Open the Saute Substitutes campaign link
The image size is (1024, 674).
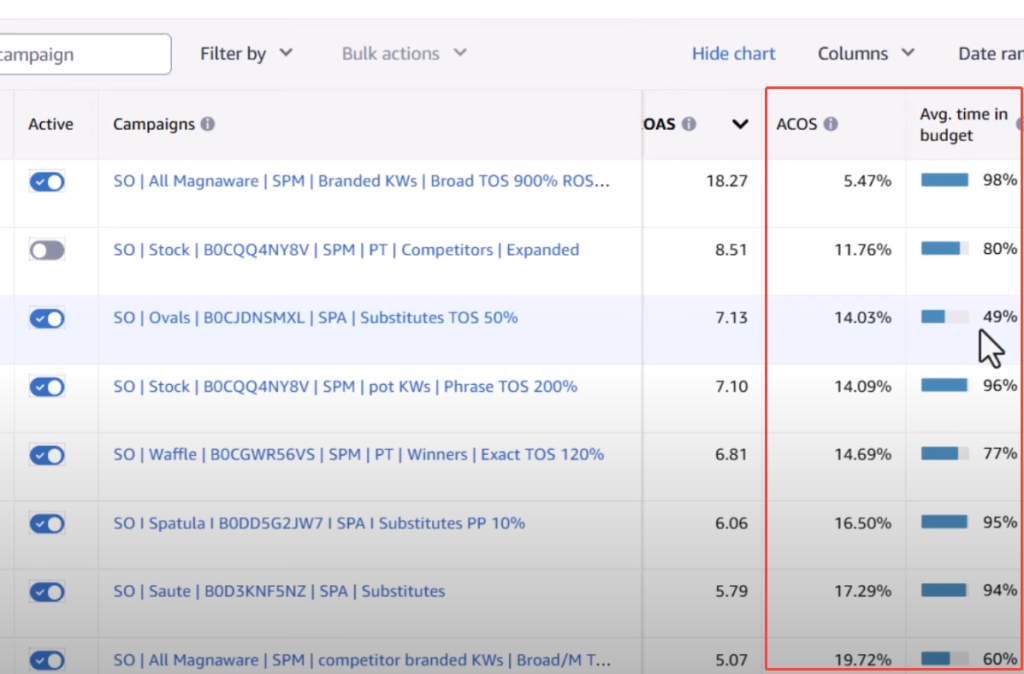tap(279, 592)
